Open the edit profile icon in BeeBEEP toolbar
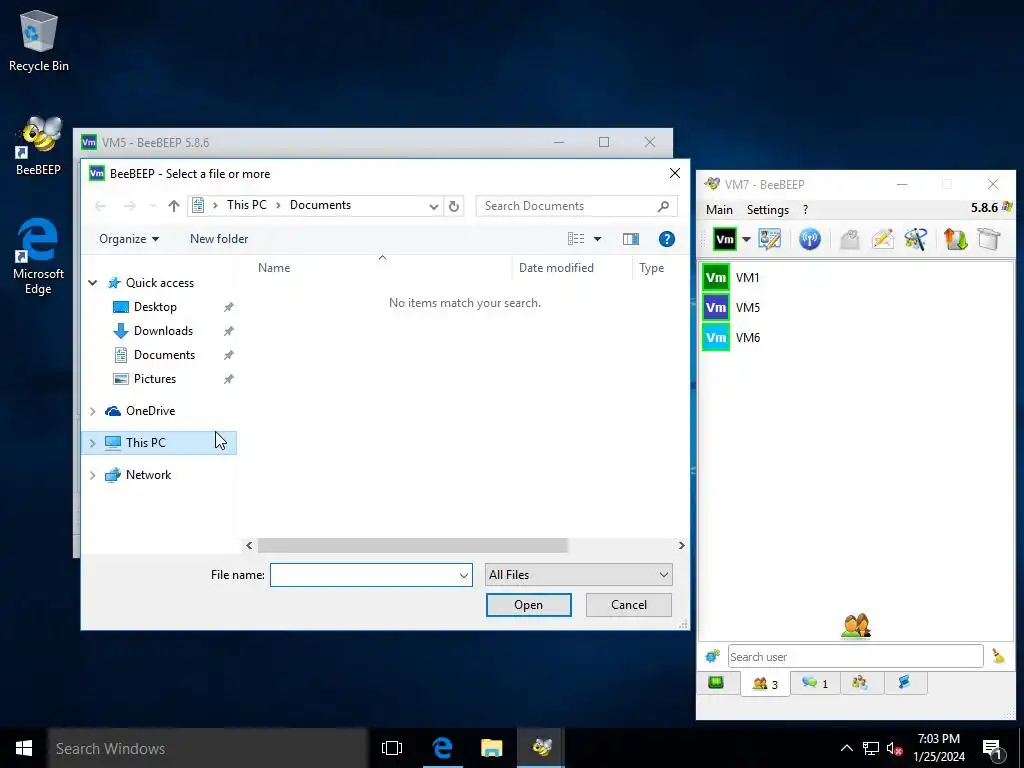1024x768 pixels. (x=769, y=239)
